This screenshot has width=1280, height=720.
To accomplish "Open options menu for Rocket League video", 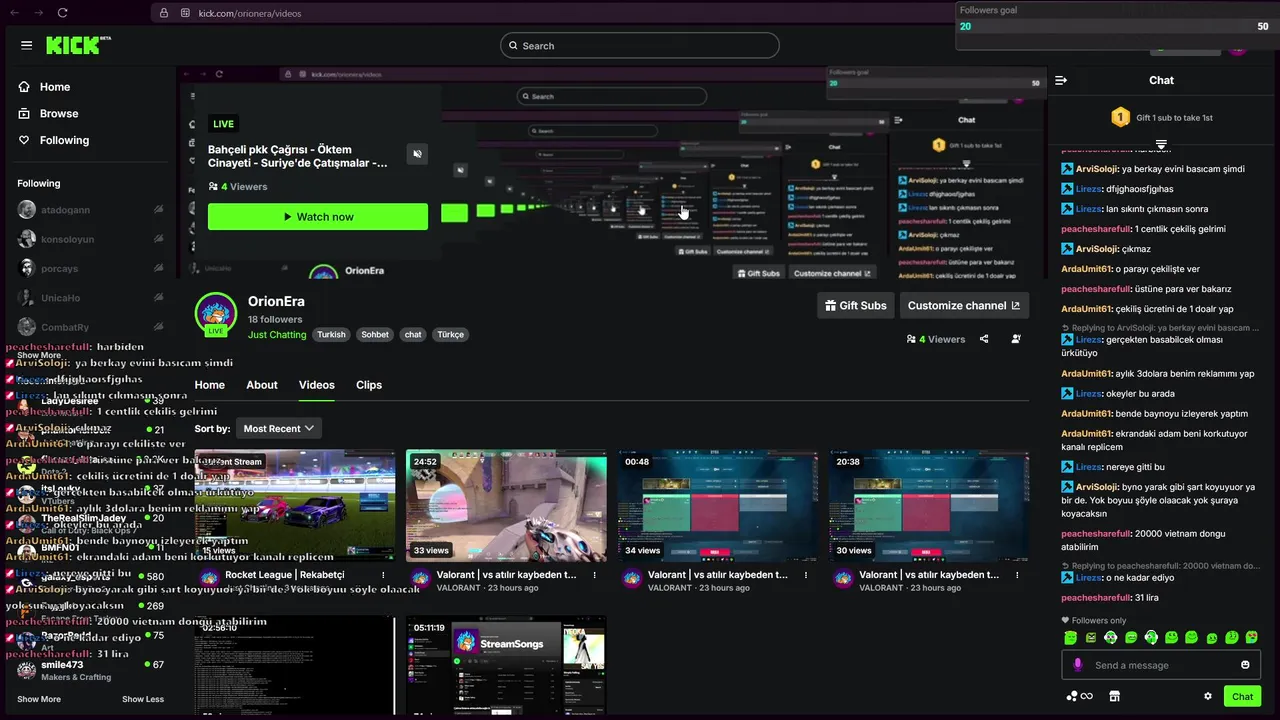I will tap(383, 576).
